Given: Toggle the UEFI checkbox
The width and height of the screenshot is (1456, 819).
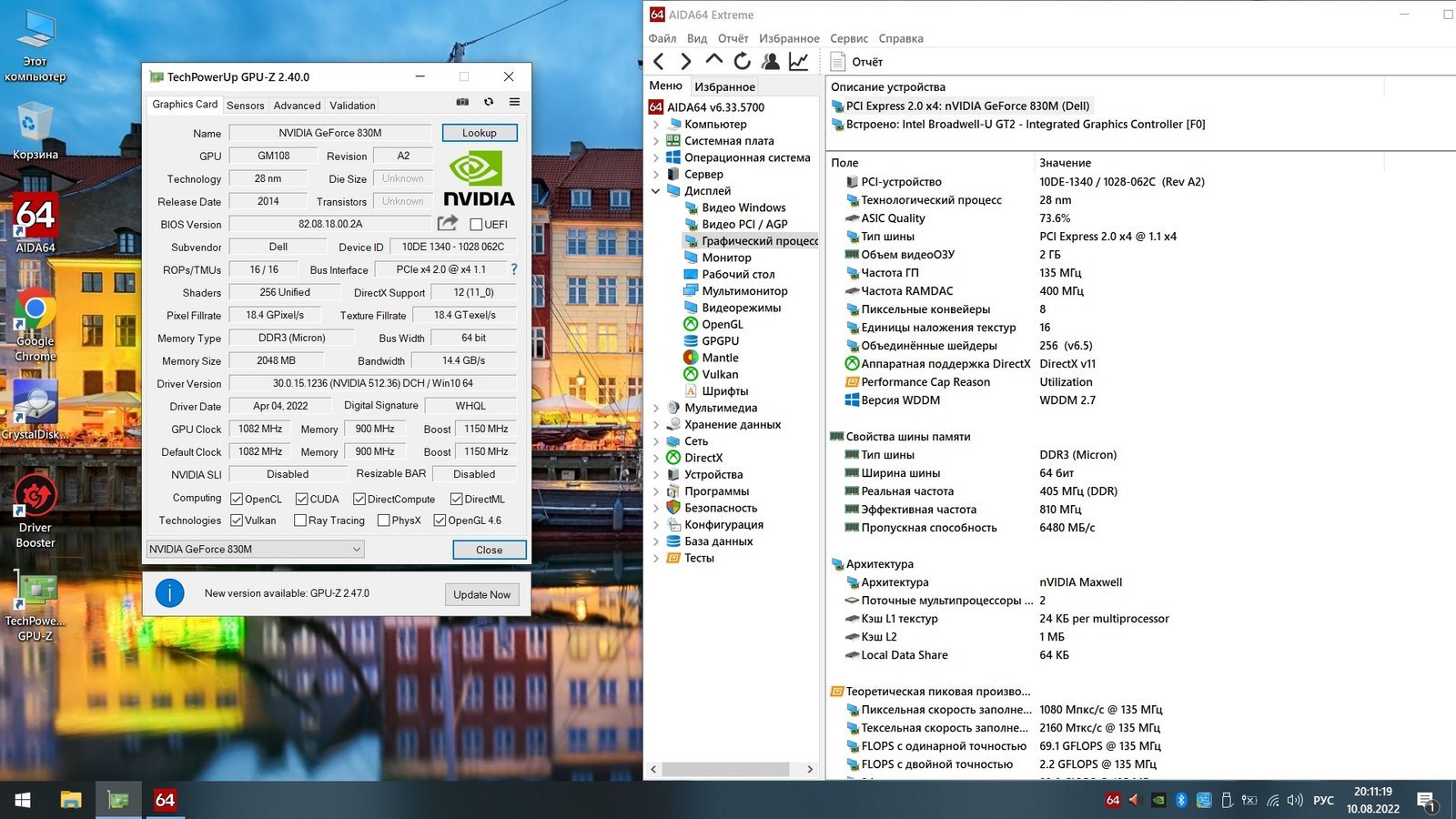Looking at the screenshot, I should 476,224.
